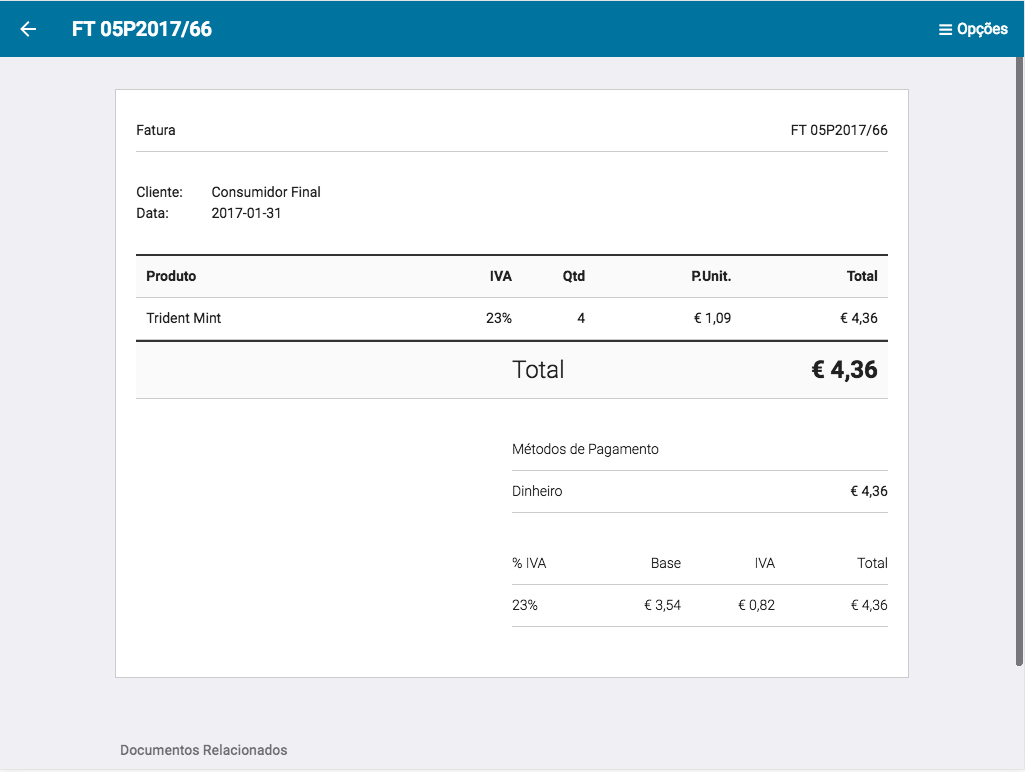Click the invoice number at top right
The image size is (1025, 772).
click(x=838, y=130)
